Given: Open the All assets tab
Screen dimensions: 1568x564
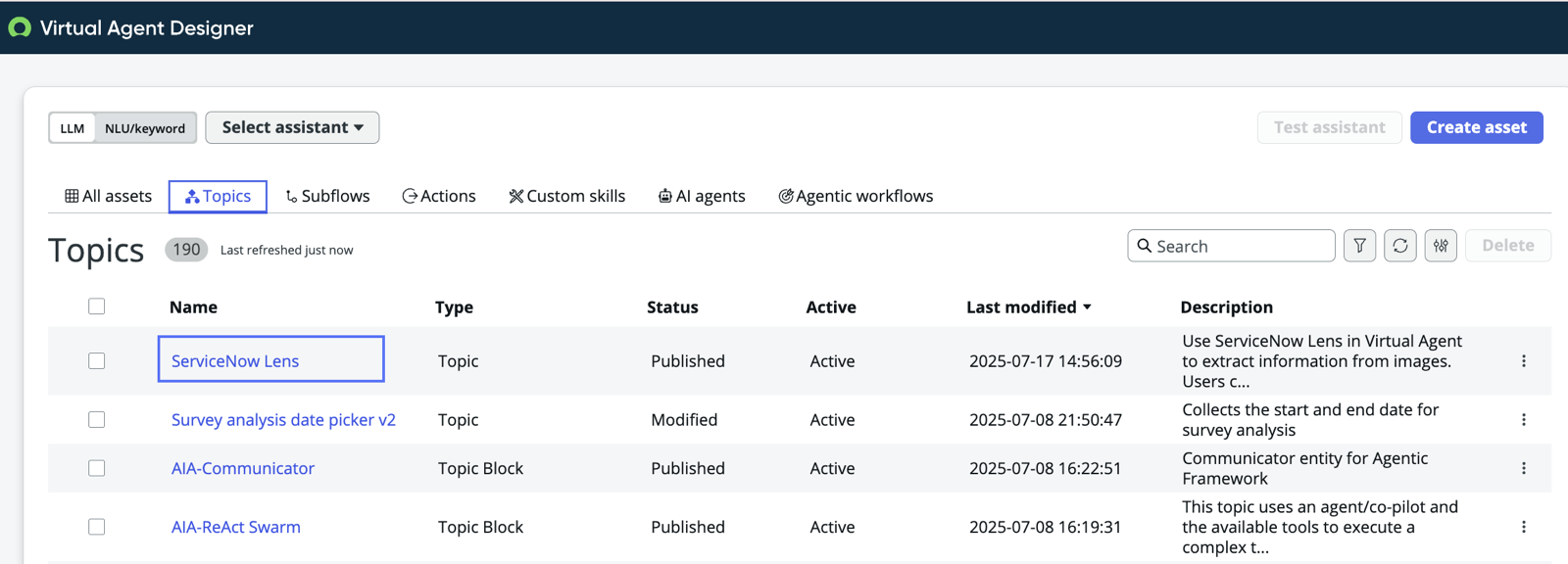Looking at the screenshot, I should coord(108,196).
